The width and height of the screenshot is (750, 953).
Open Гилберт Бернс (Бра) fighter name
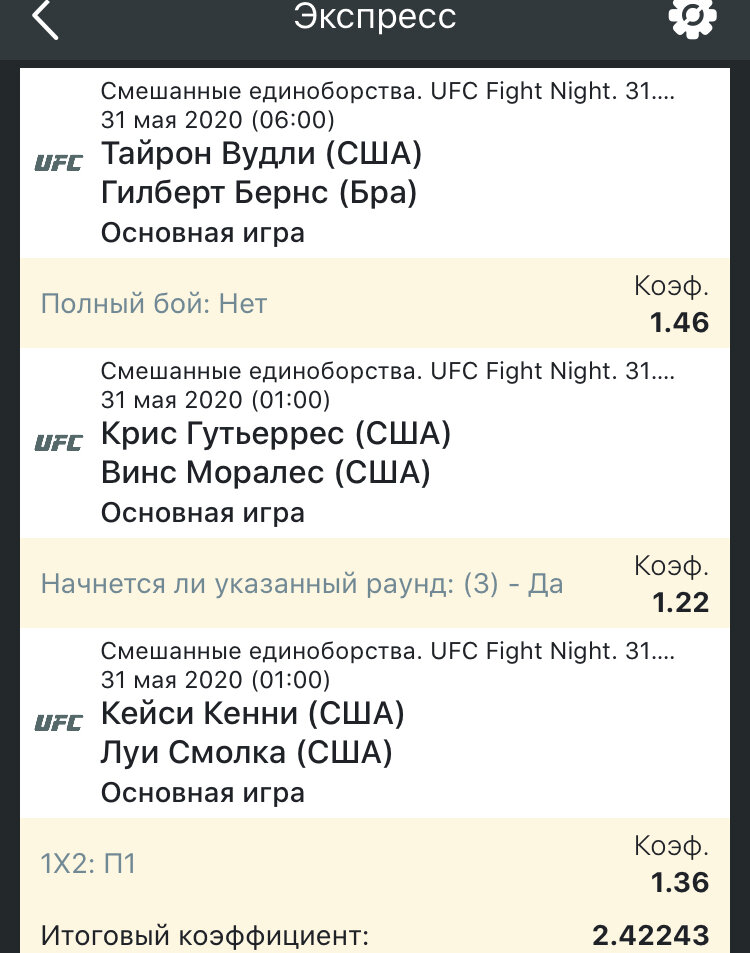click(x=259, y=193)
